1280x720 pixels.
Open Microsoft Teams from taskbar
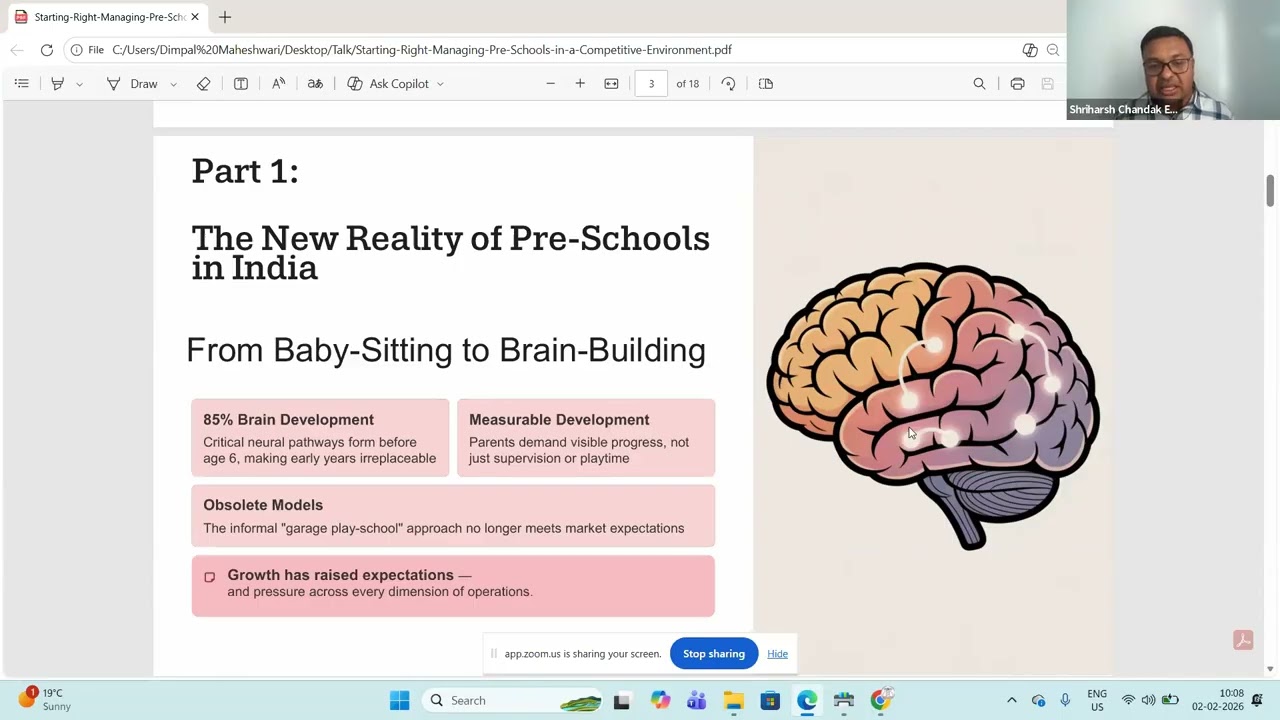pos(696,701)
